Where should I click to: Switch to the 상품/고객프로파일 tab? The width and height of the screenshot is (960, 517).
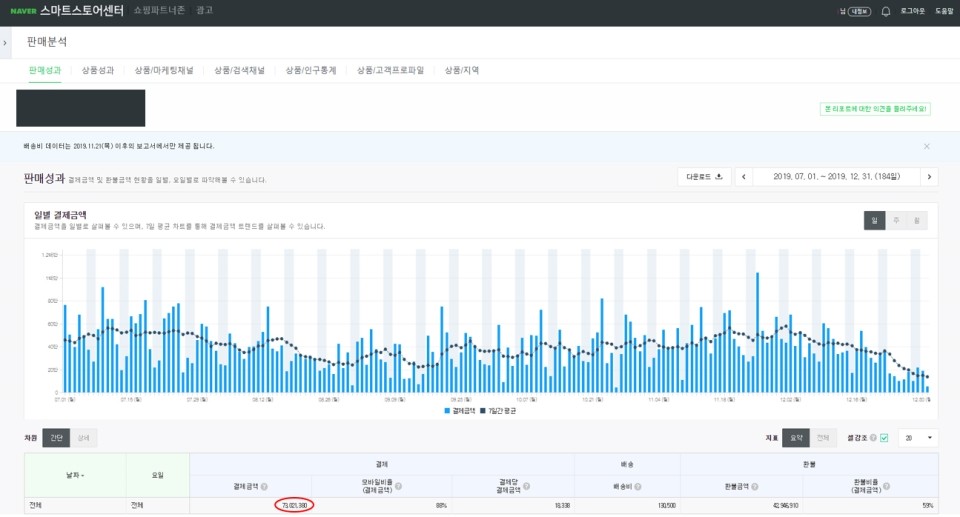[391, 70]
